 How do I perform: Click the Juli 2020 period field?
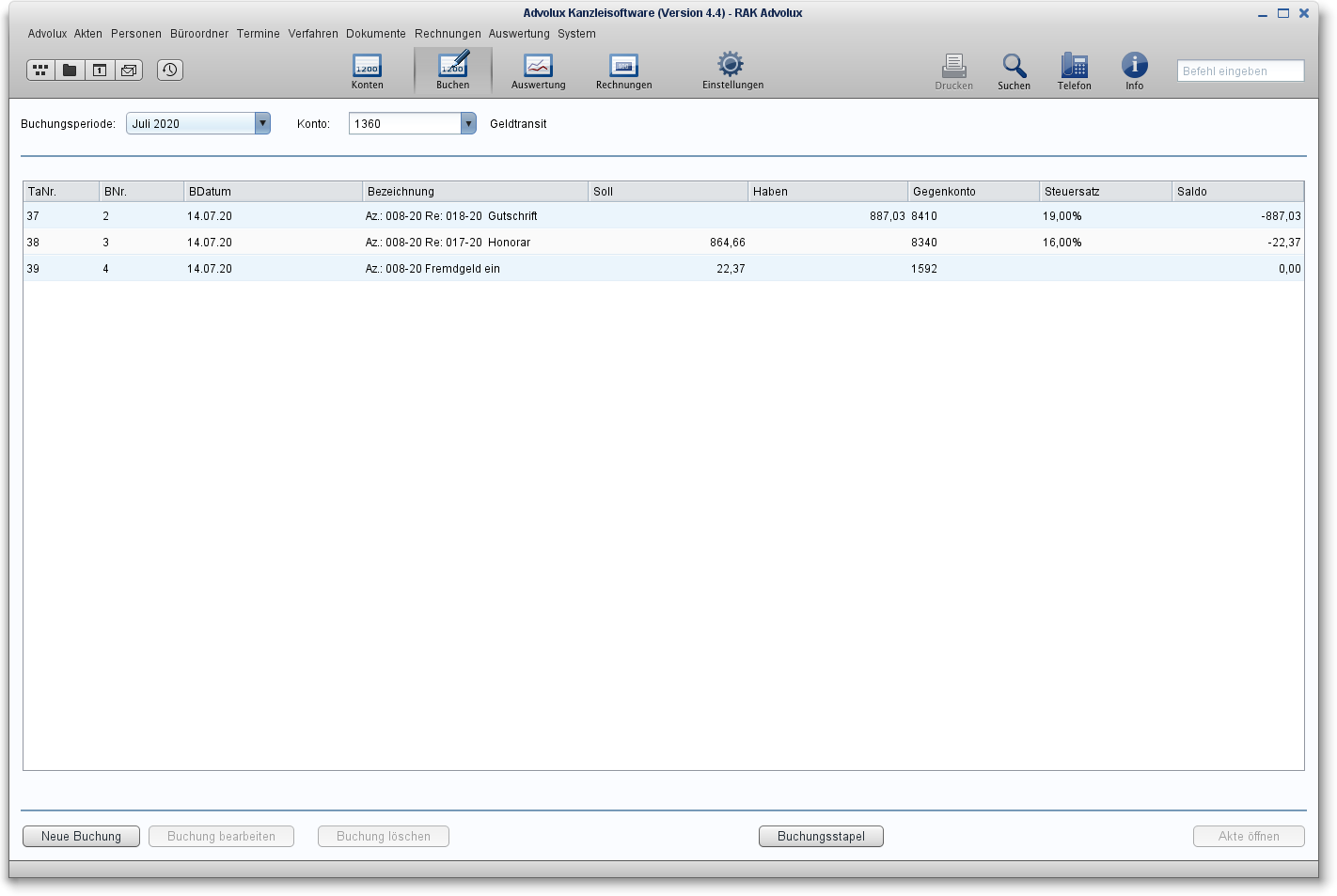(x=191, y=123)
